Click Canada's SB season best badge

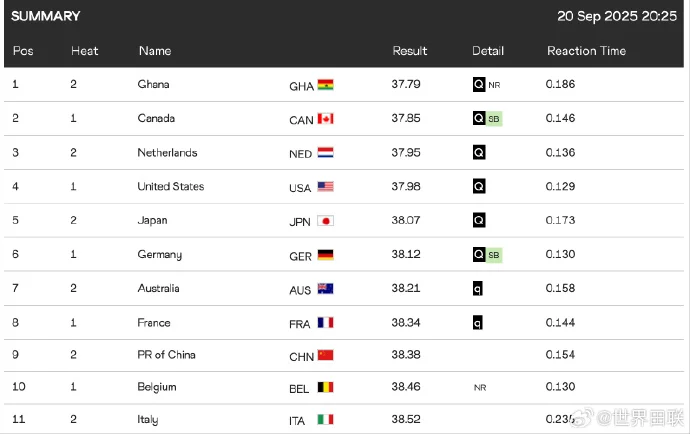pos(494,119)
